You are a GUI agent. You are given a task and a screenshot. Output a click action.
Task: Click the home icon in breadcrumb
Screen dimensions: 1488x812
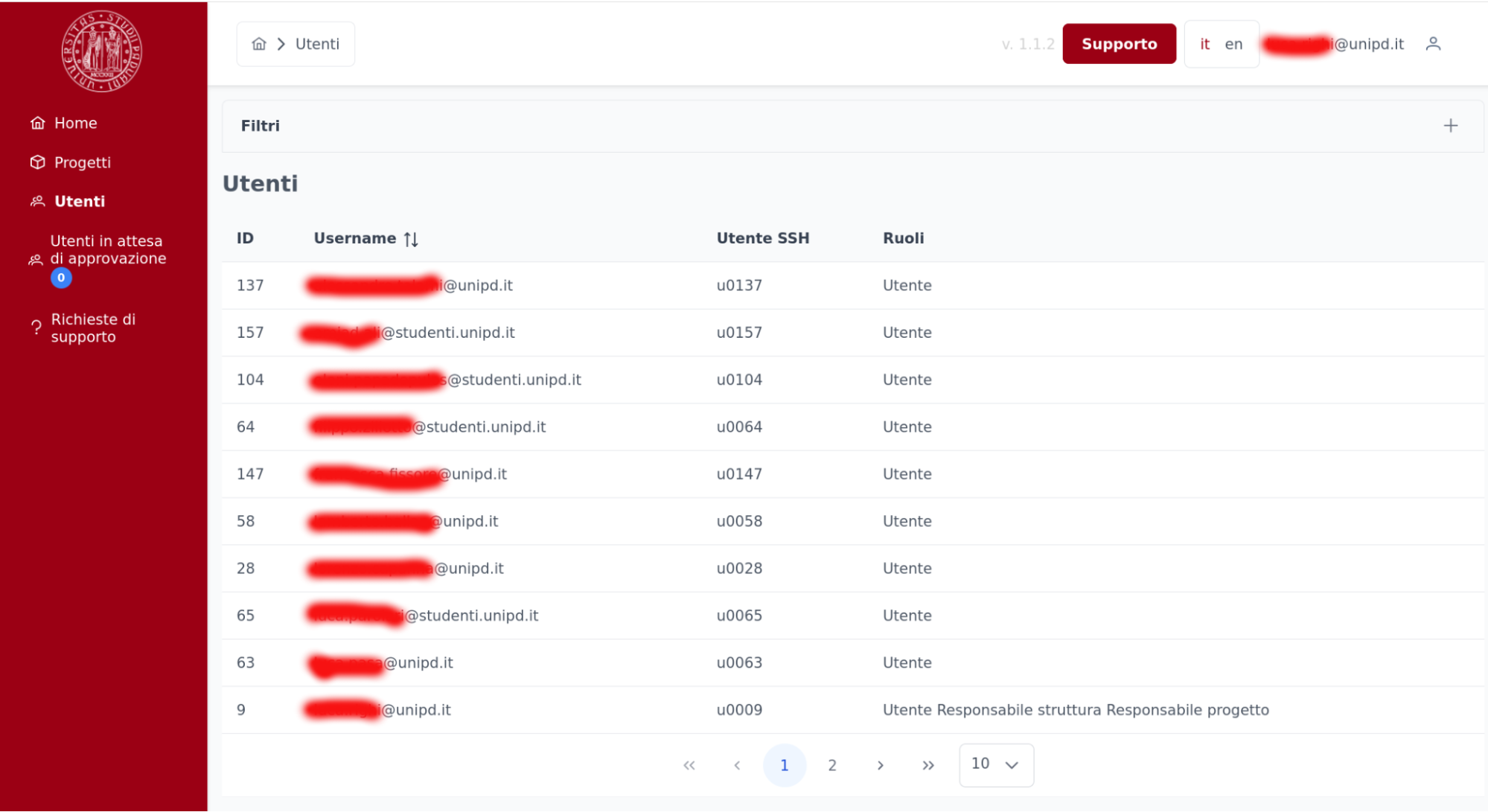(258, 44)
